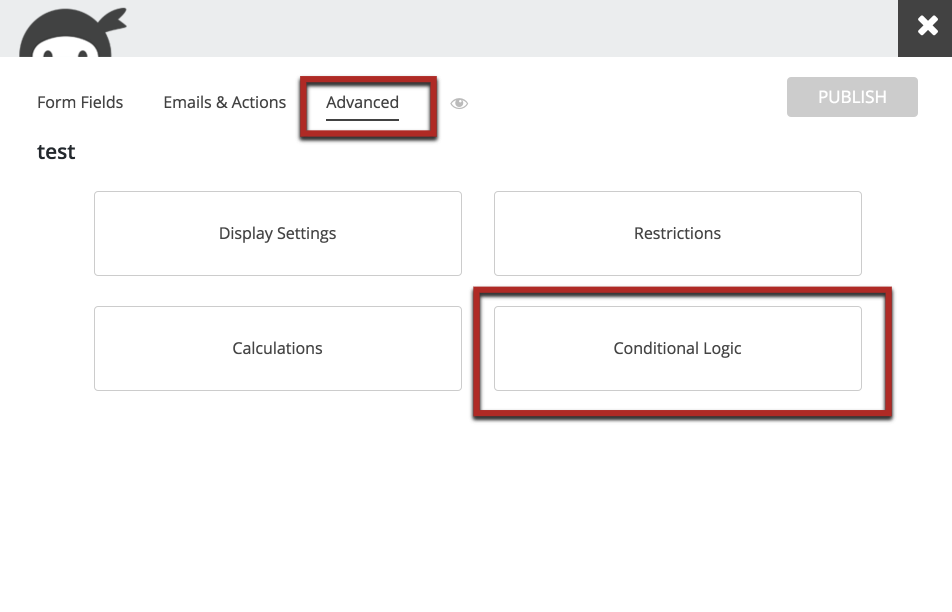952x612 pixels.
Task: Return to the Form Fields builder view
Action: [x=80, y=102]
